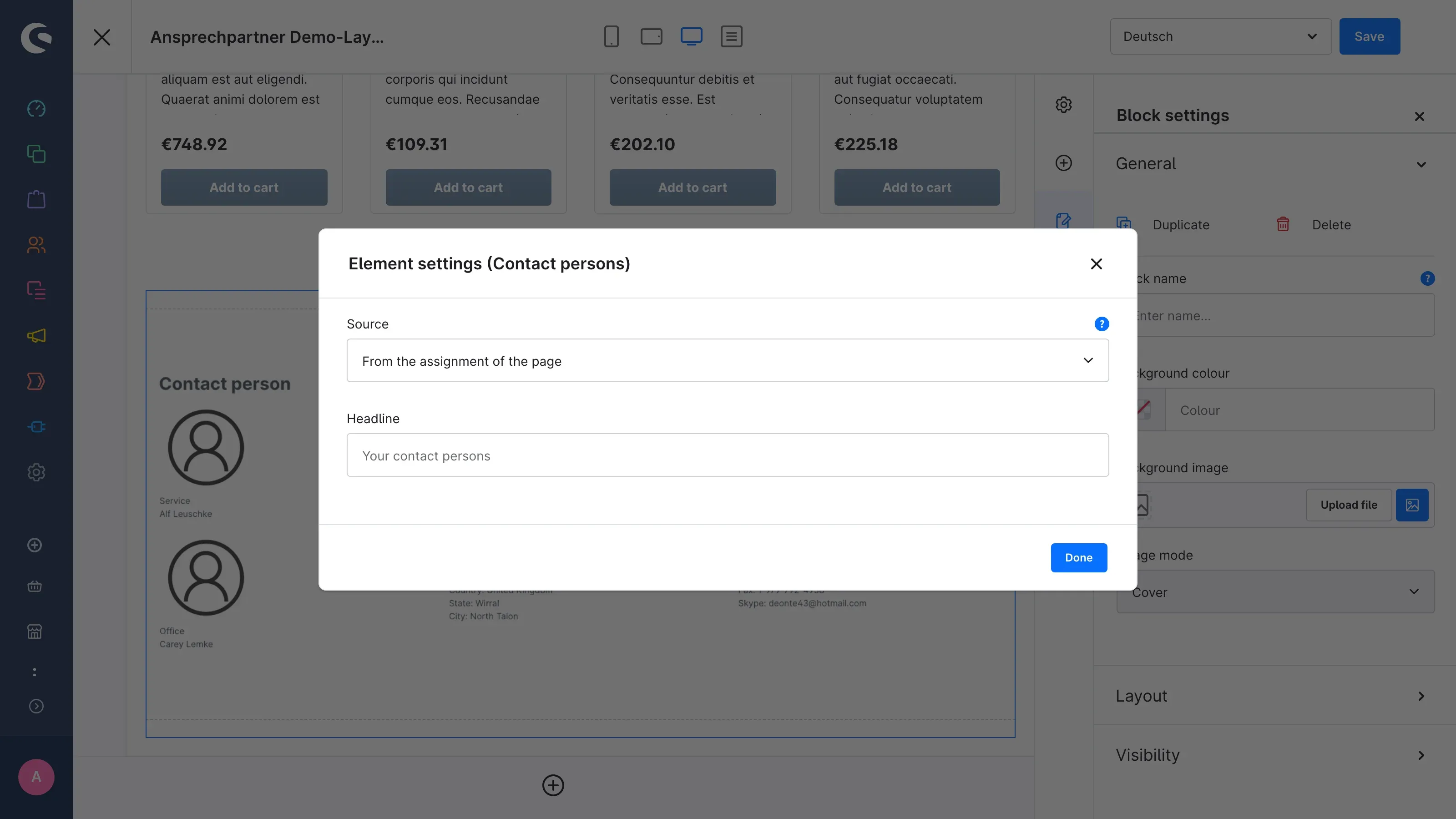This screenshot has width=1456, height=819.
Task: Open the media library image icon button
Action: pyautogui.click(x=1412, y=505)
